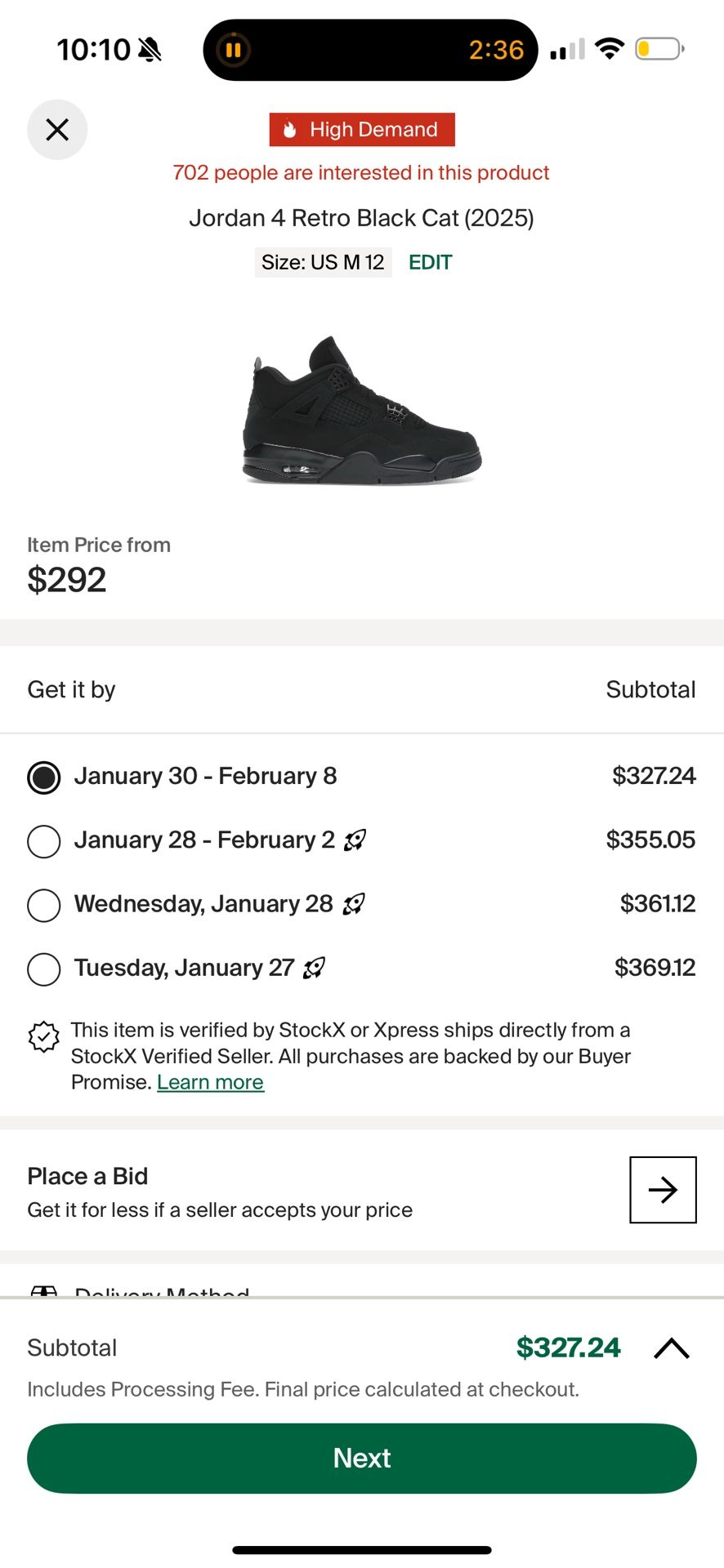This screenshot has width=724, height=1568.
Task: Tap rocket icon beside Wednesday, January 28
Action: (353, 904)
